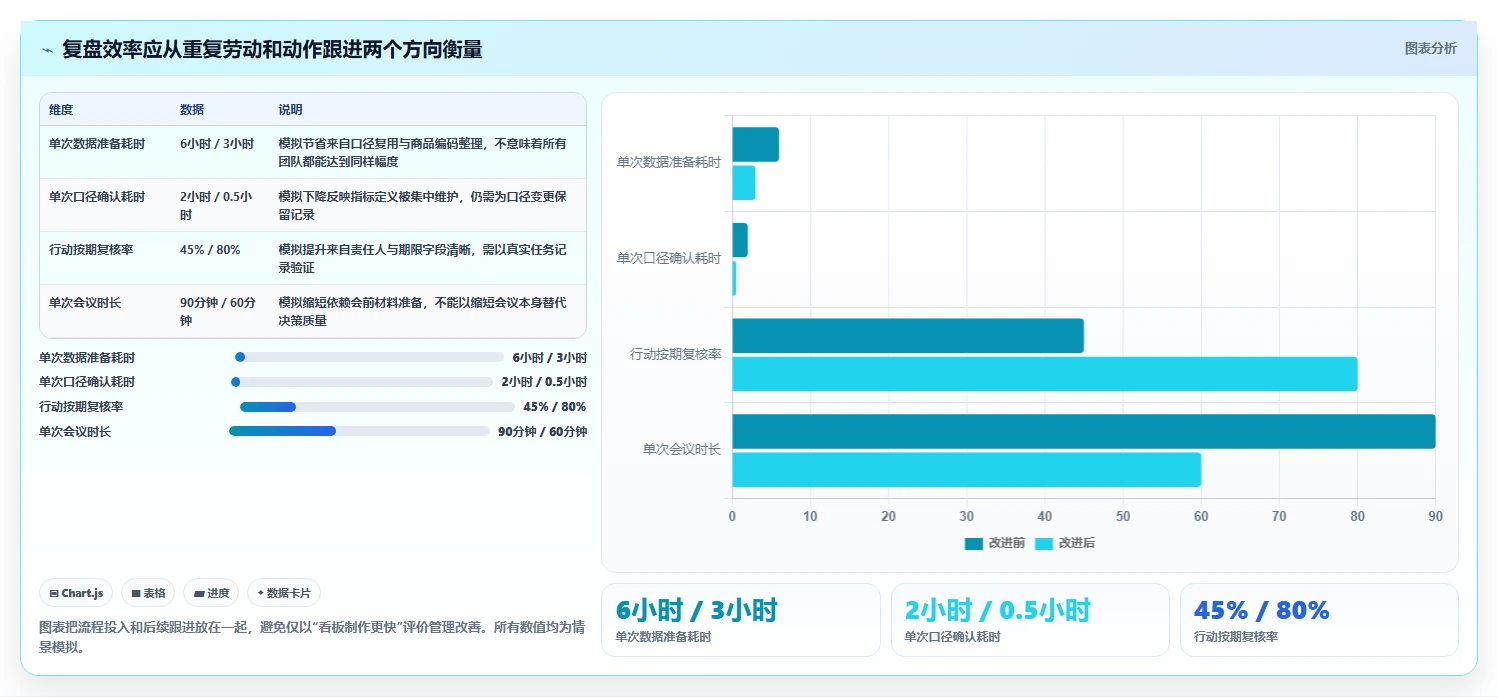The image size is (1498, 697).
Task: Click the 改进后 bar for 行动按期复核率
Action: click(1044, 373)
